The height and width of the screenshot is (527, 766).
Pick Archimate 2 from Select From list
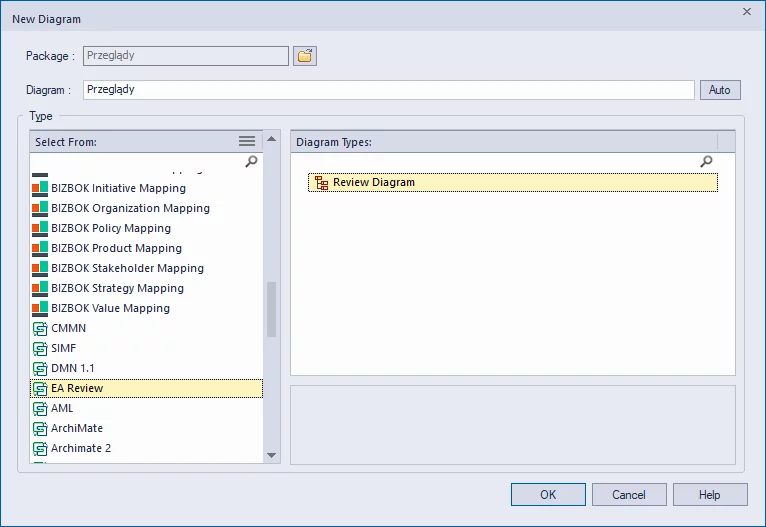pyautogui.click(x=80, y=448)
